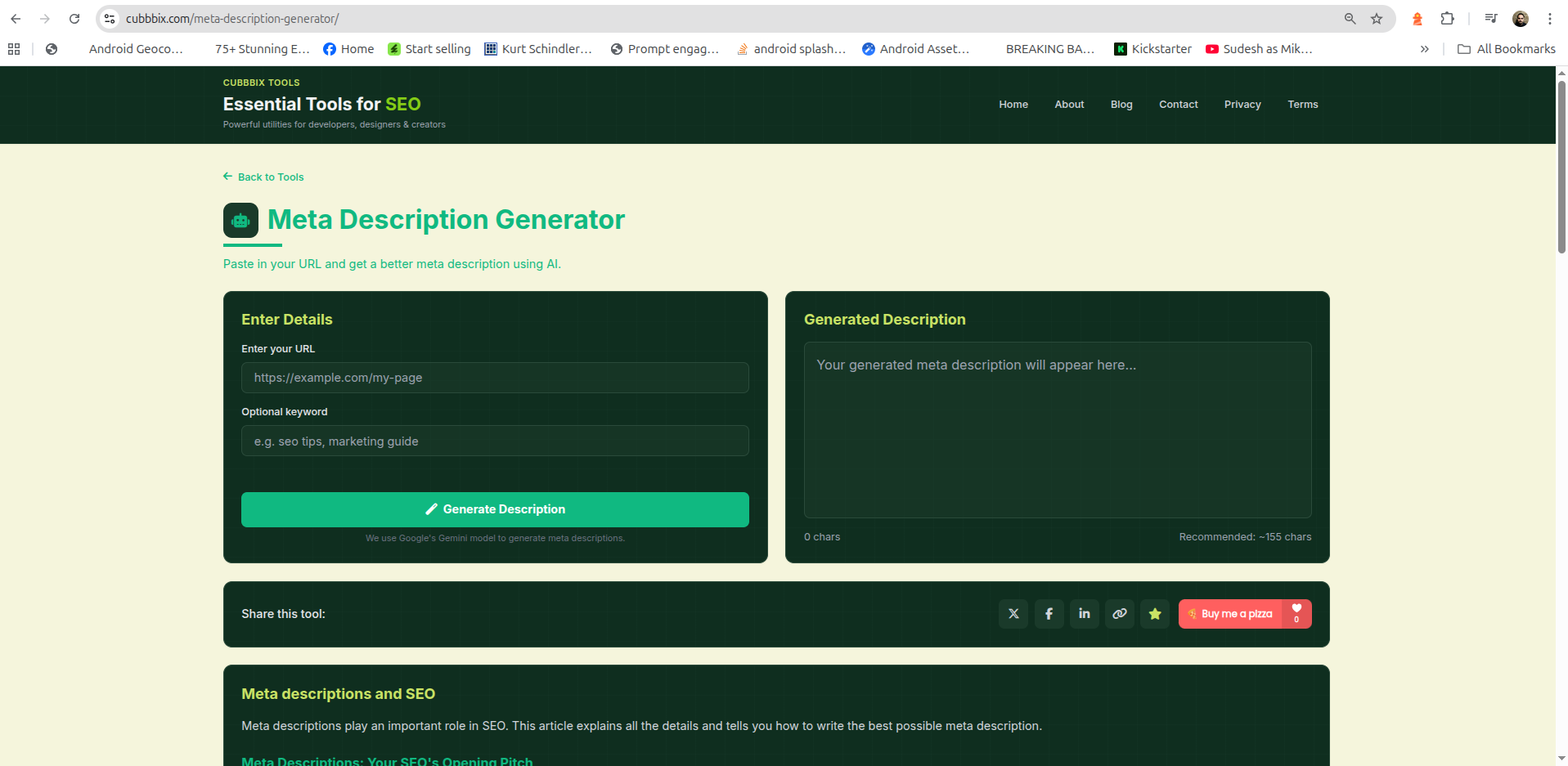Navigate to the Blog menu item
The width and height of the screenshot is (1568, 766).
(1121, 104)
